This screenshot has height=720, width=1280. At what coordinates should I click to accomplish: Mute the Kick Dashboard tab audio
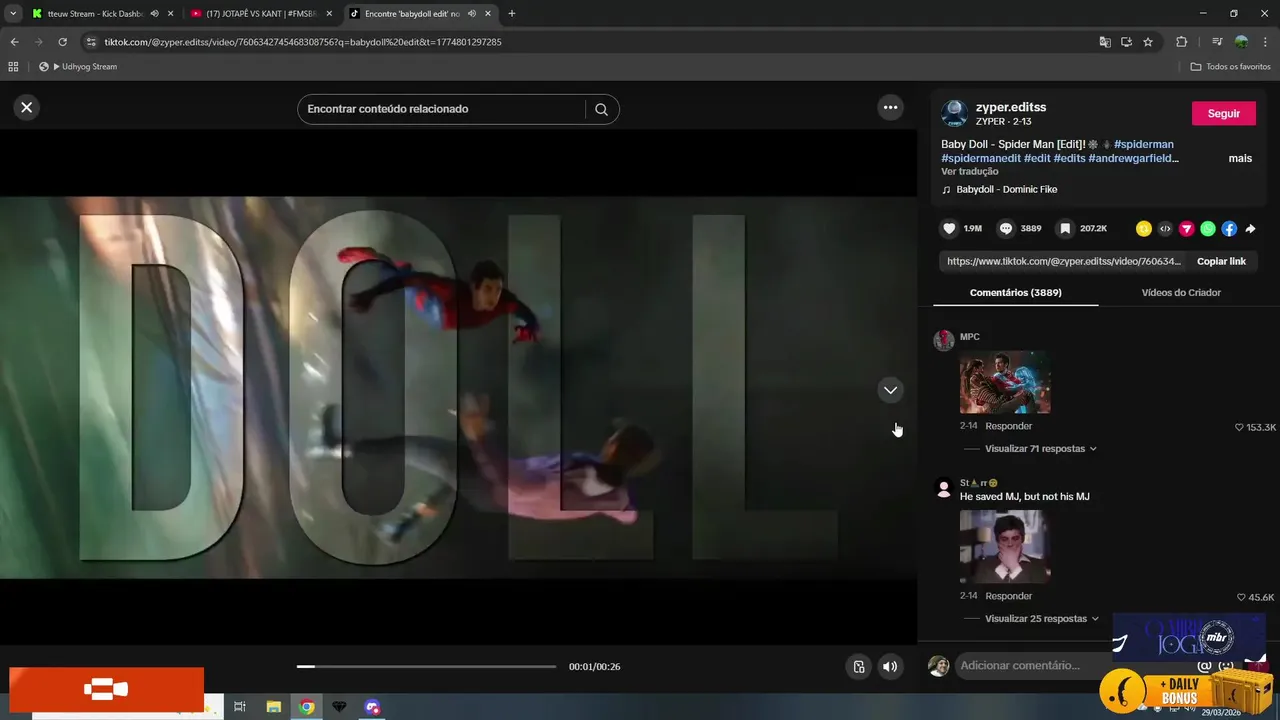(154, 14)
